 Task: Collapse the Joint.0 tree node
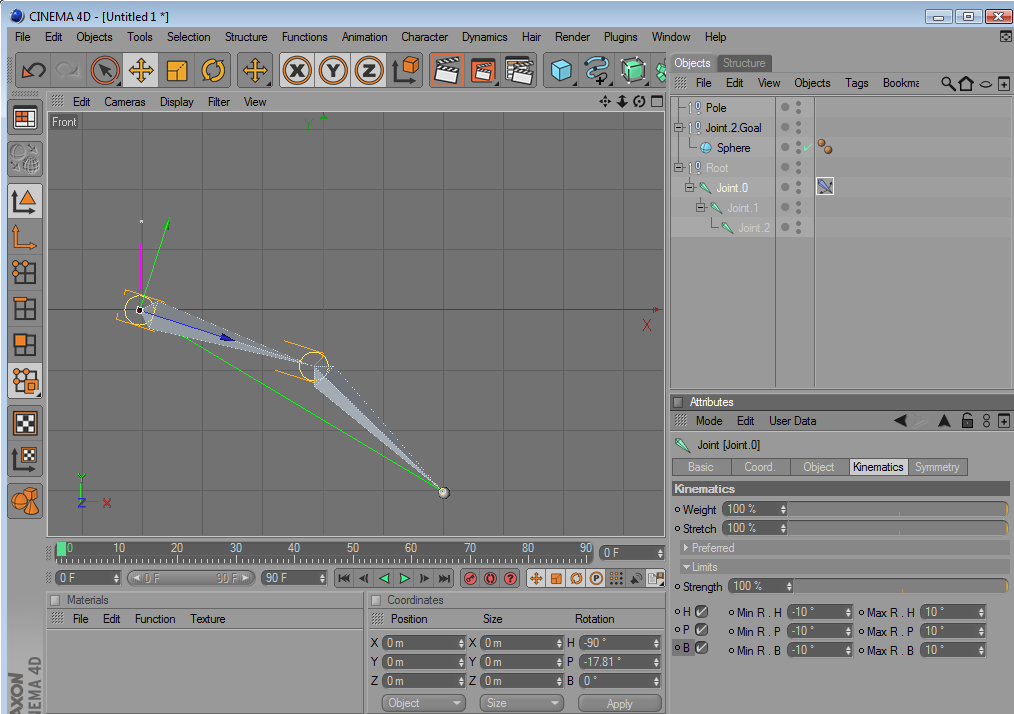[689, 188]
